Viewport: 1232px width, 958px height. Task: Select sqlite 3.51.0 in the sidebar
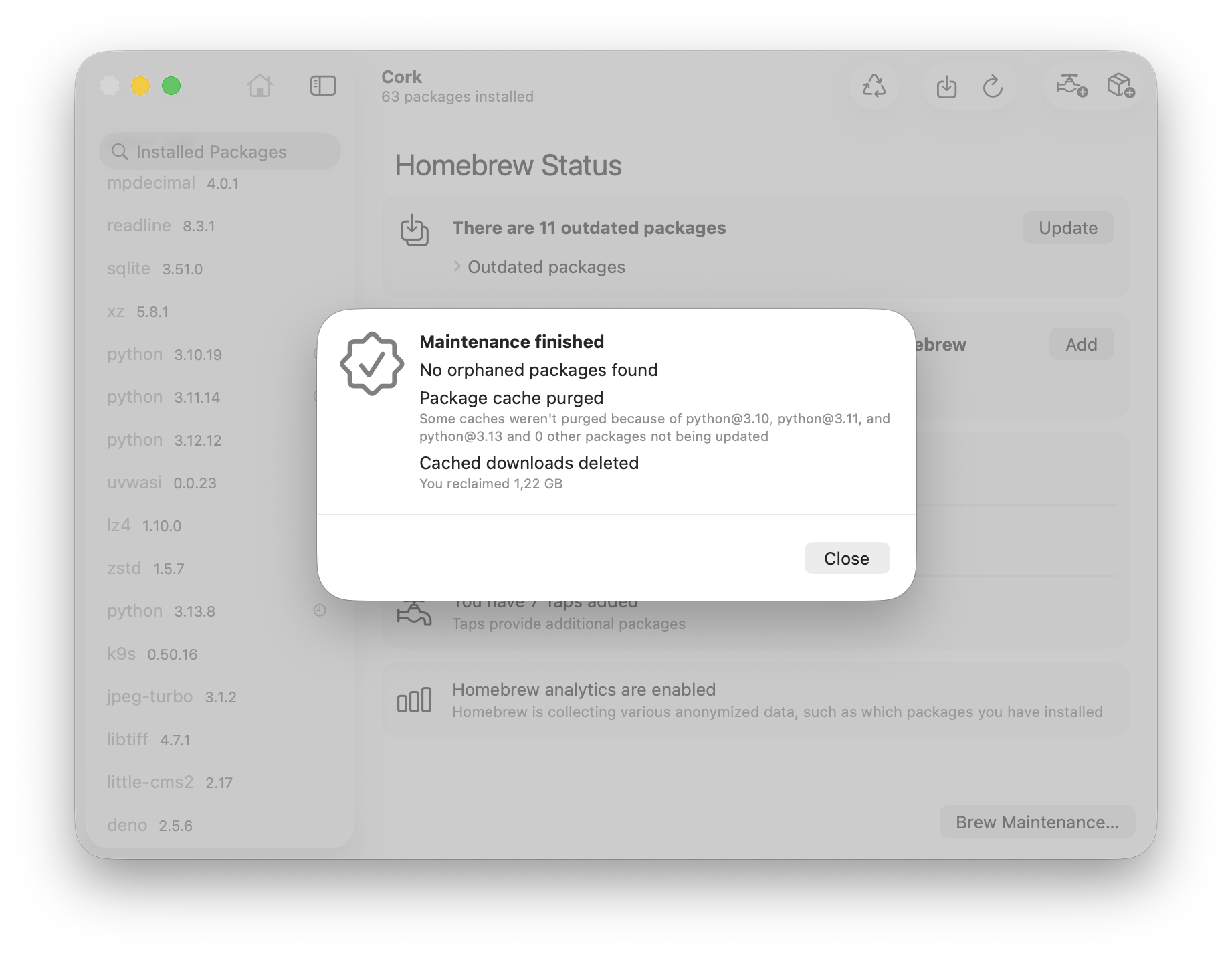155,269
